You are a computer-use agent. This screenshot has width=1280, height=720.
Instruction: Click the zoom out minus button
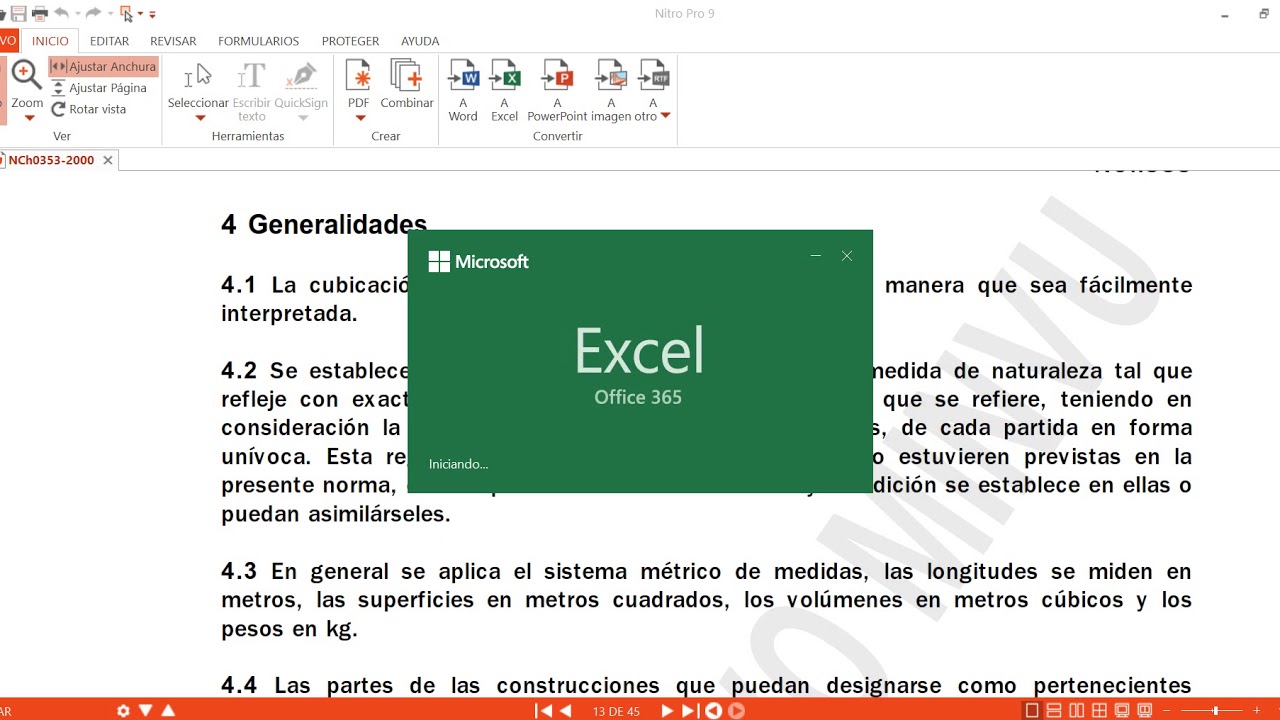point(1166,711)
